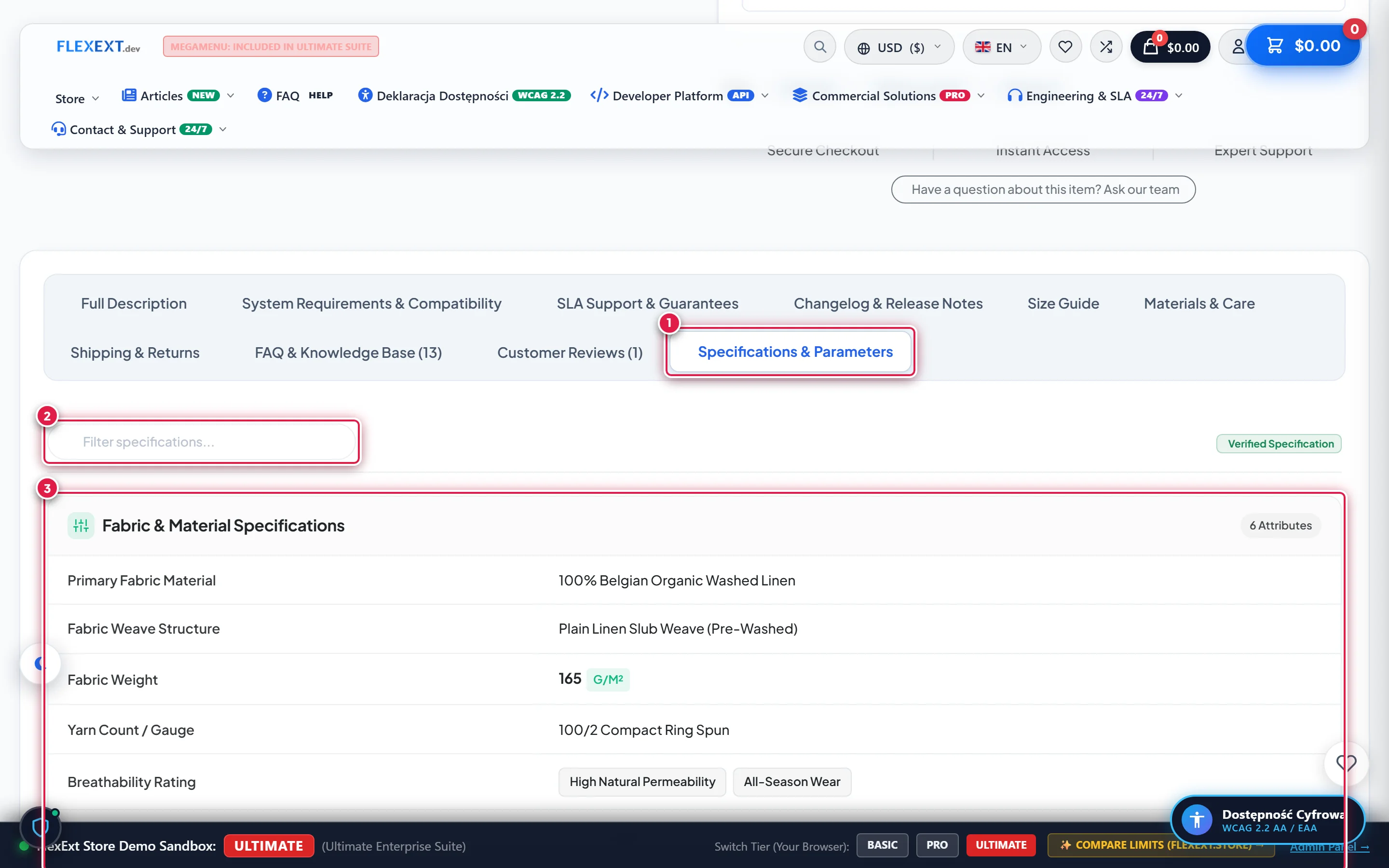This screenshot has width=1389, height=868.
Task: Open the FAQ help menu item
Action: pyautogui.click(x=295, y=96)
